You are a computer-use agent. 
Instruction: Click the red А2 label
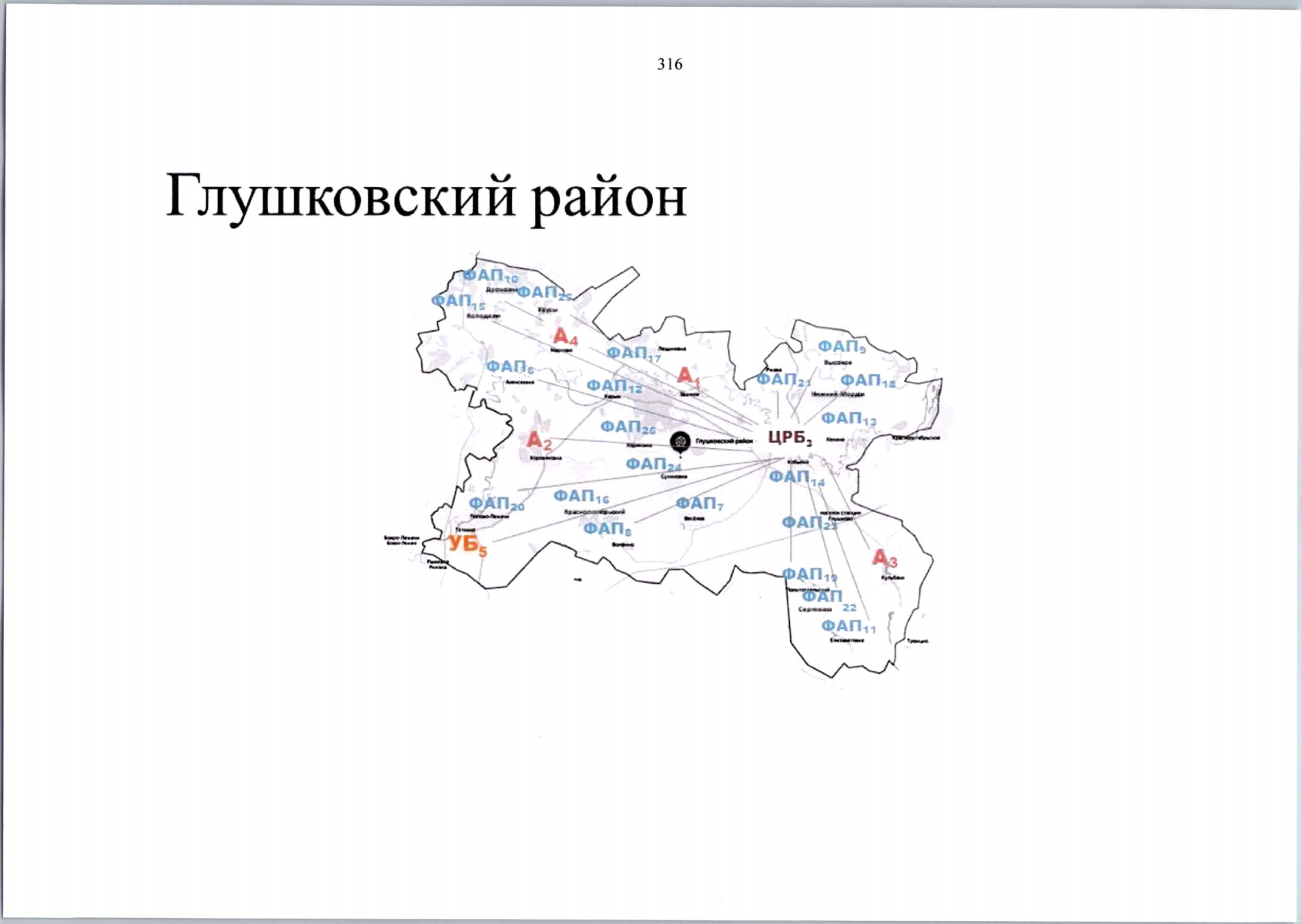coord(539,441)
